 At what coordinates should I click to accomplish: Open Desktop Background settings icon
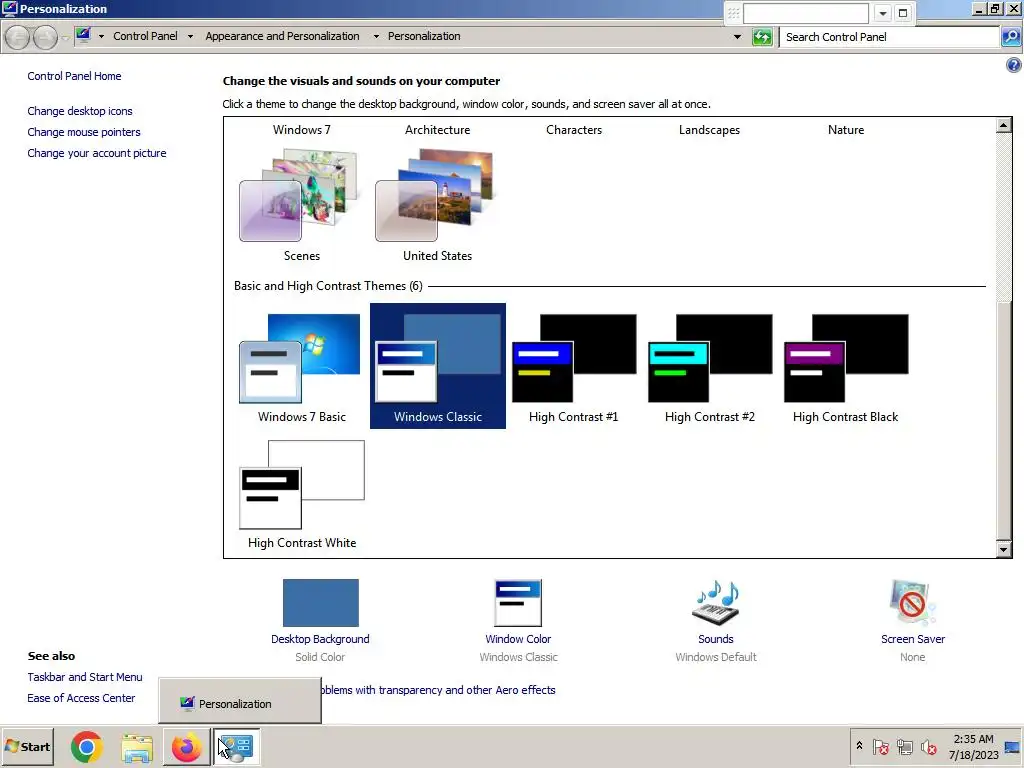(321, 603)
